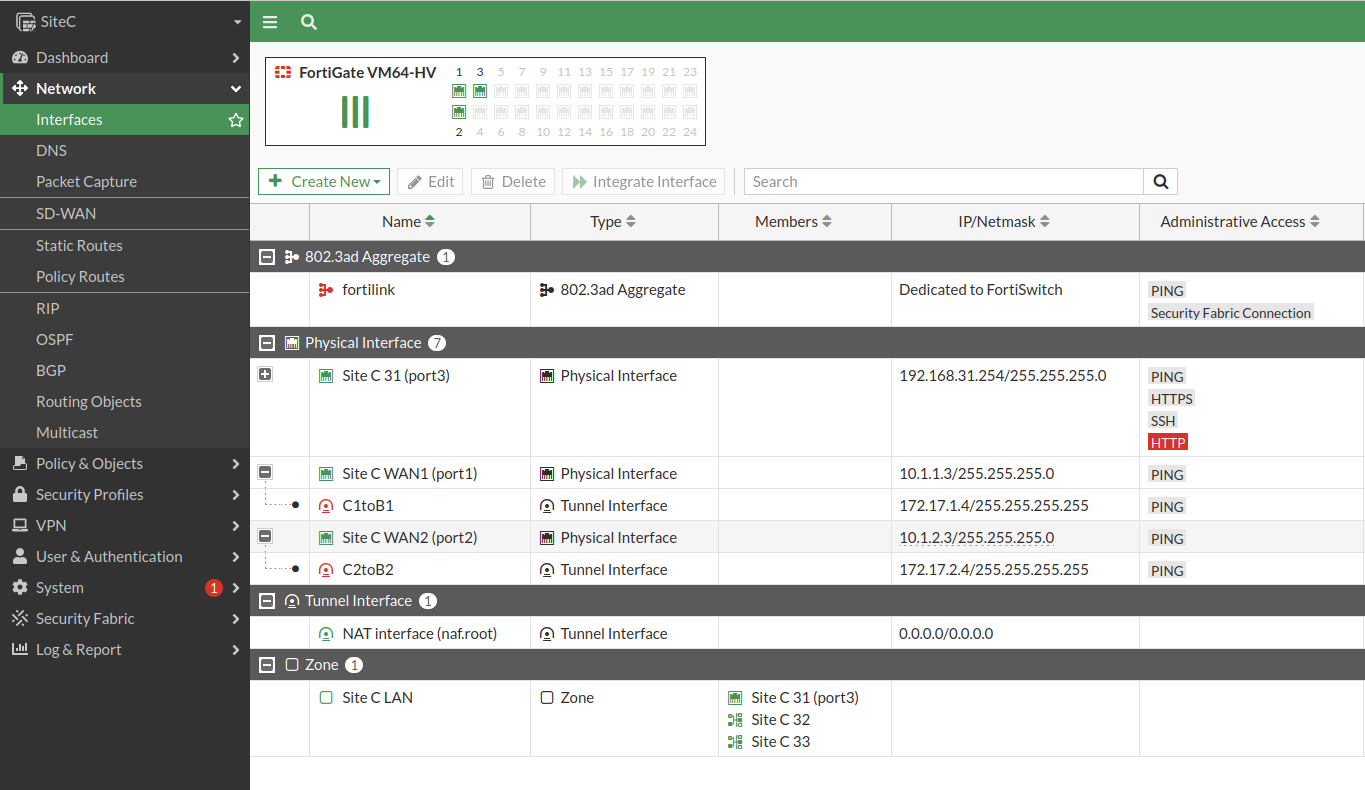The width and height of the screenshot is (1365, 790).
Task: Sort the table by Name column
Action: coord(409,222)
